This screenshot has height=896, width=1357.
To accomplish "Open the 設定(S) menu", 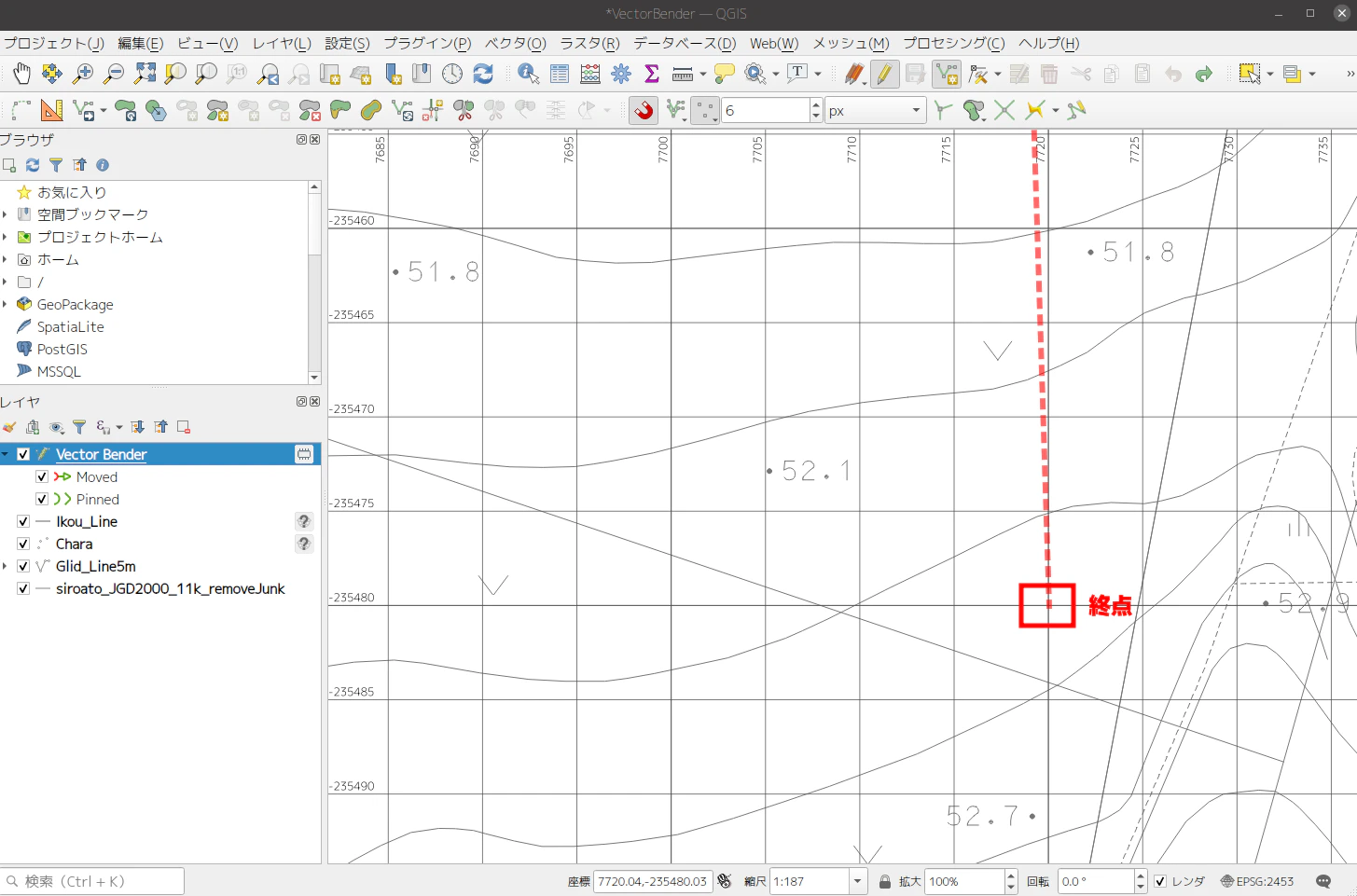I will tap(347, 44).
